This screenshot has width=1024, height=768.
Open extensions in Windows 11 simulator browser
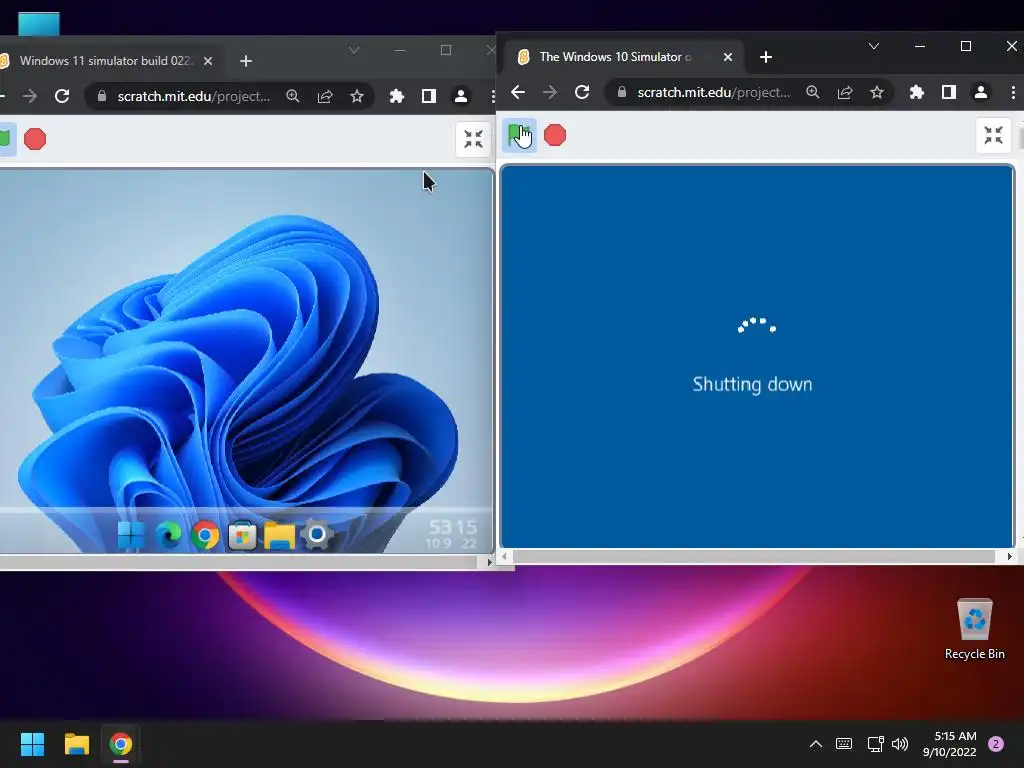pos(396,96)
